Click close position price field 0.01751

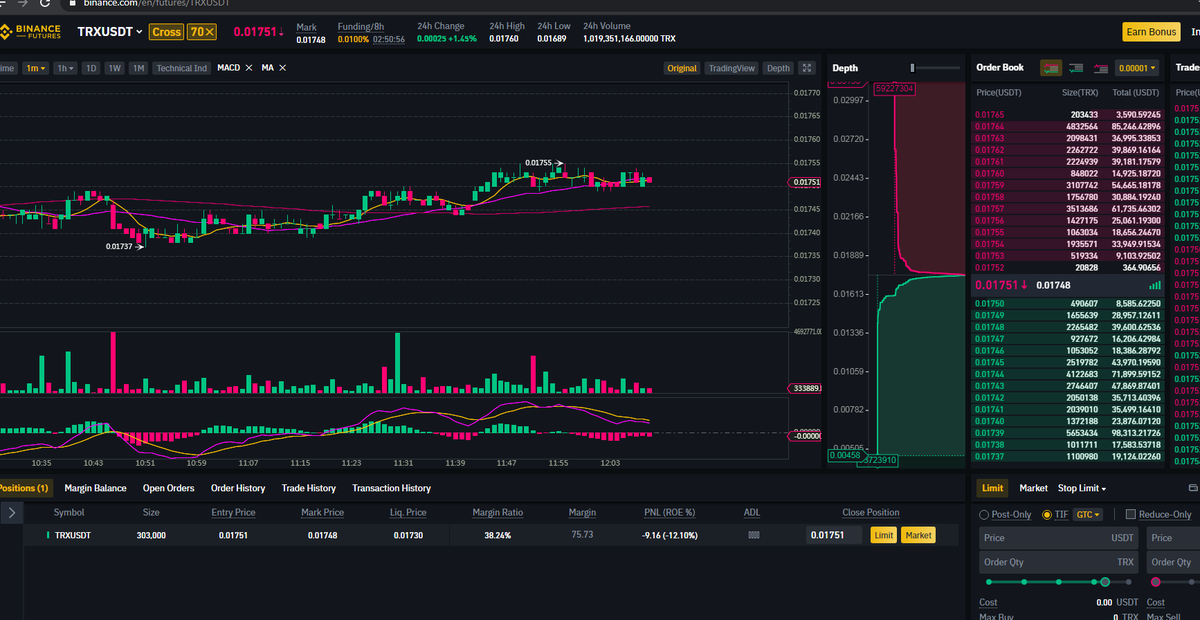tap(835, 536)
